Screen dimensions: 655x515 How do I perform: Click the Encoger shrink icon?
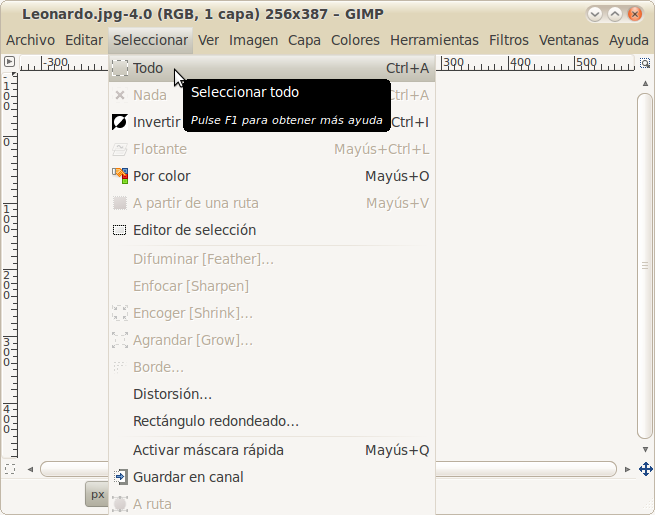click(x=120, y=313)
